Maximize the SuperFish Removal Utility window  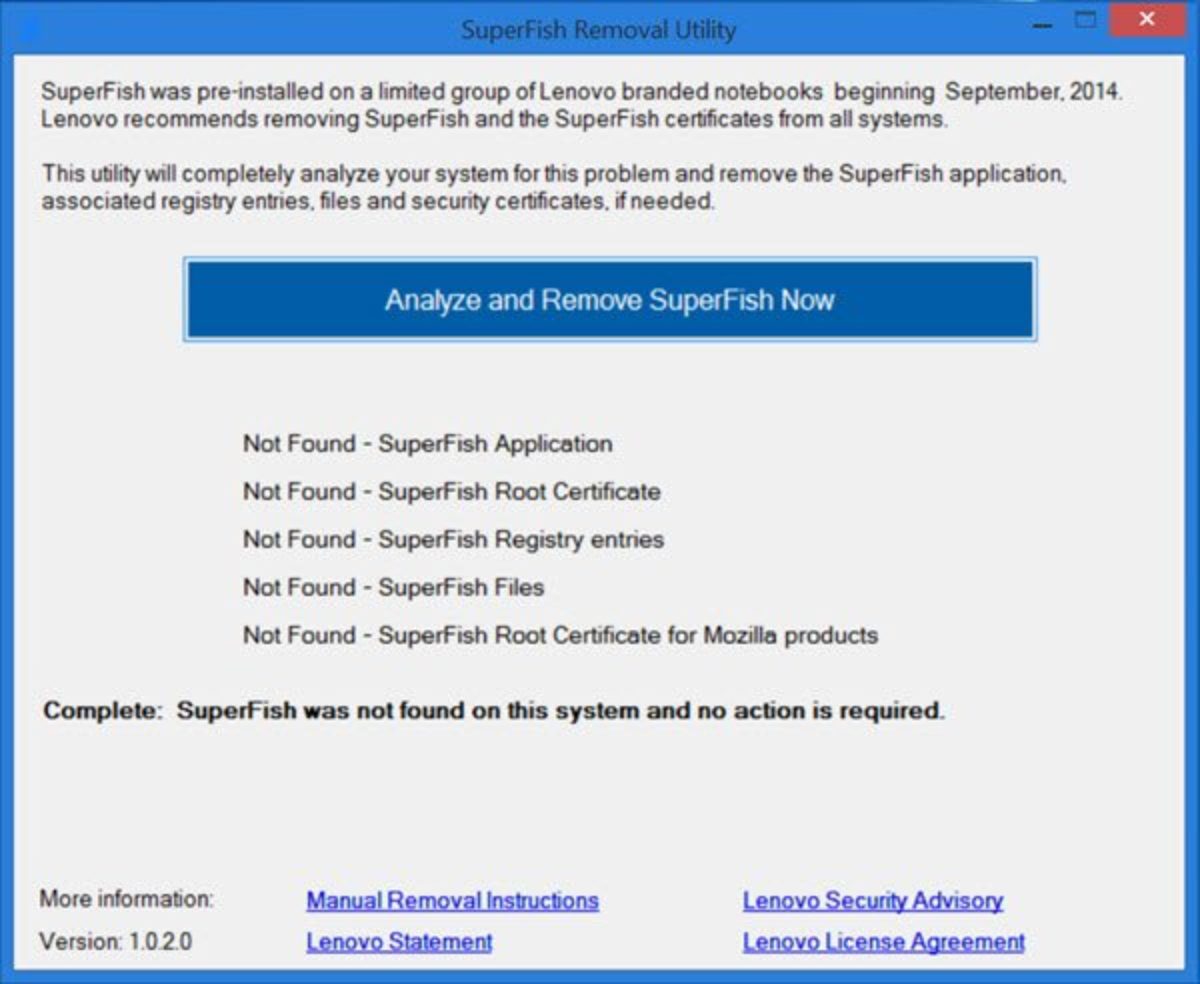point(1085,21)
